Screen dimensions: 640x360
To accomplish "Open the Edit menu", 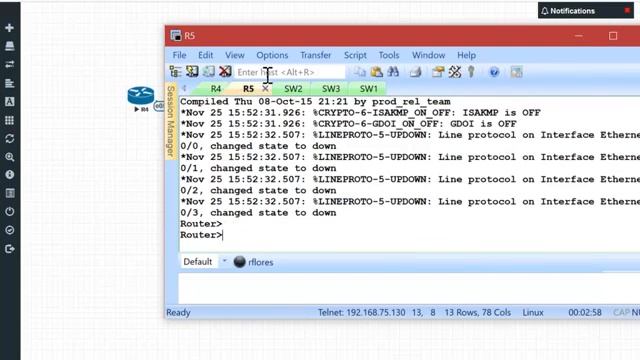I will [205, 55].
